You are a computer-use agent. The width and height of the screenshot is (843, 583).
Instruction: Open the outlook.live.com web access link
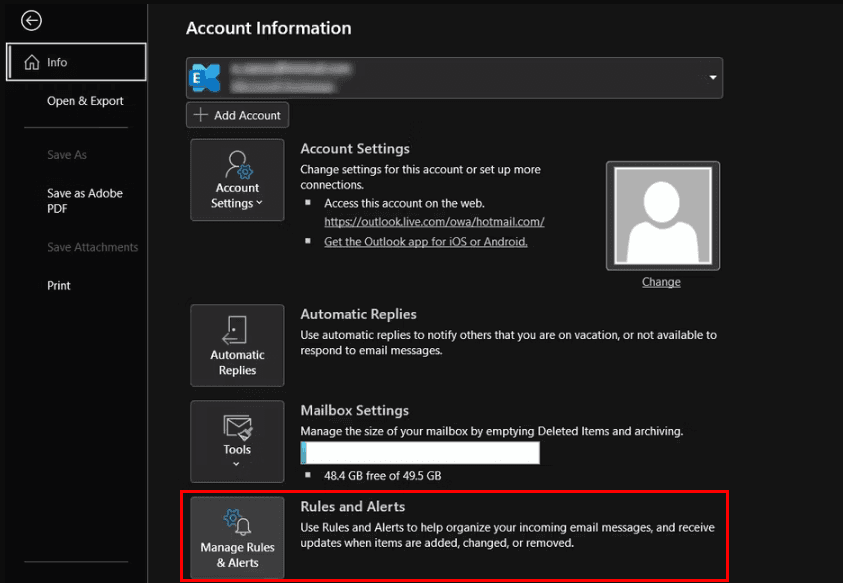click(x=434, y=222)
